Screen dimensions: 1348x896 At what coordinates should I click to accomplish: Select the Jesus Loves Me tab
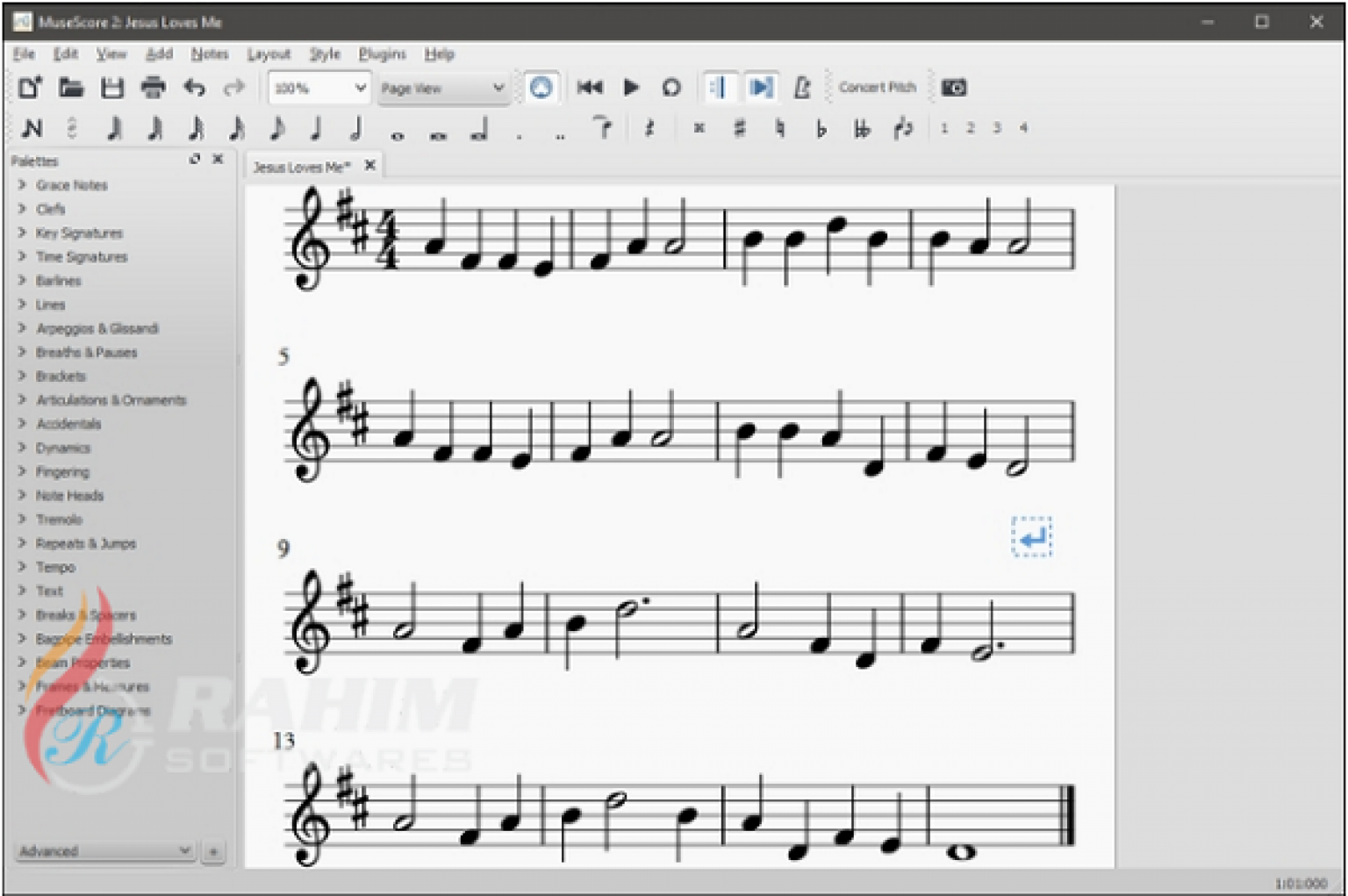coord(303,166)
